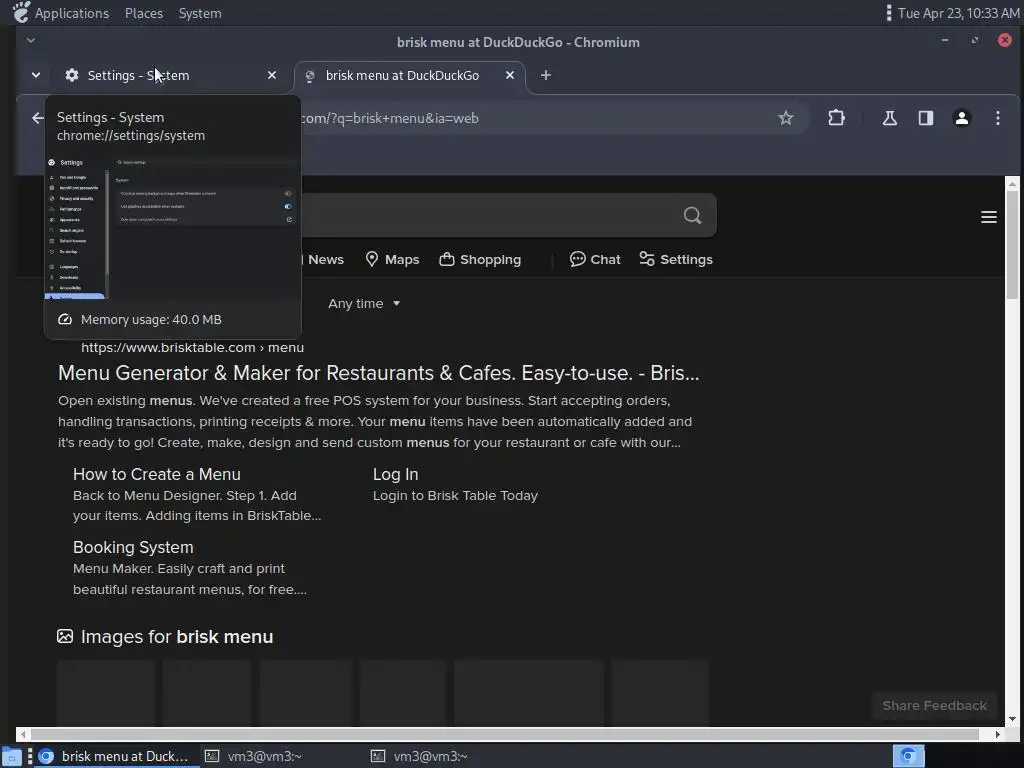1024x768 pixels.
Task: Open Chromium three-dot menu
Action: coord(997,118)
